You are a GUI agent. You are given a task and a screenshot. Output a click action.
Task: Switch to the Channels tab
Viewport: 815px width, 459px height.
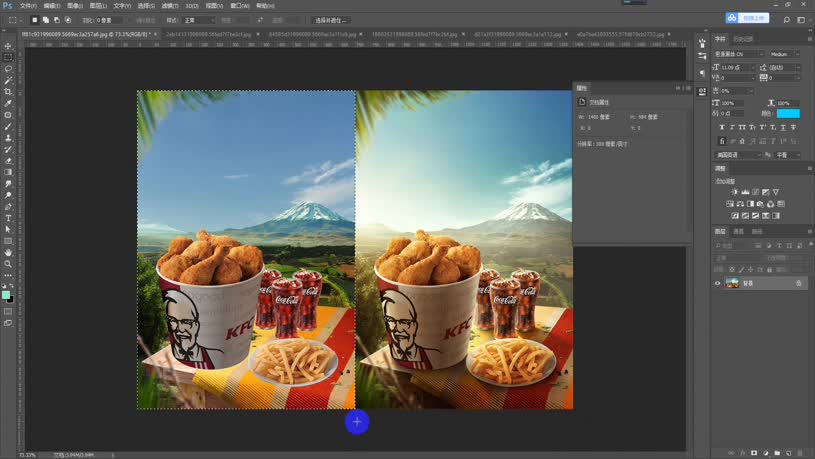(x=738, y=231)
